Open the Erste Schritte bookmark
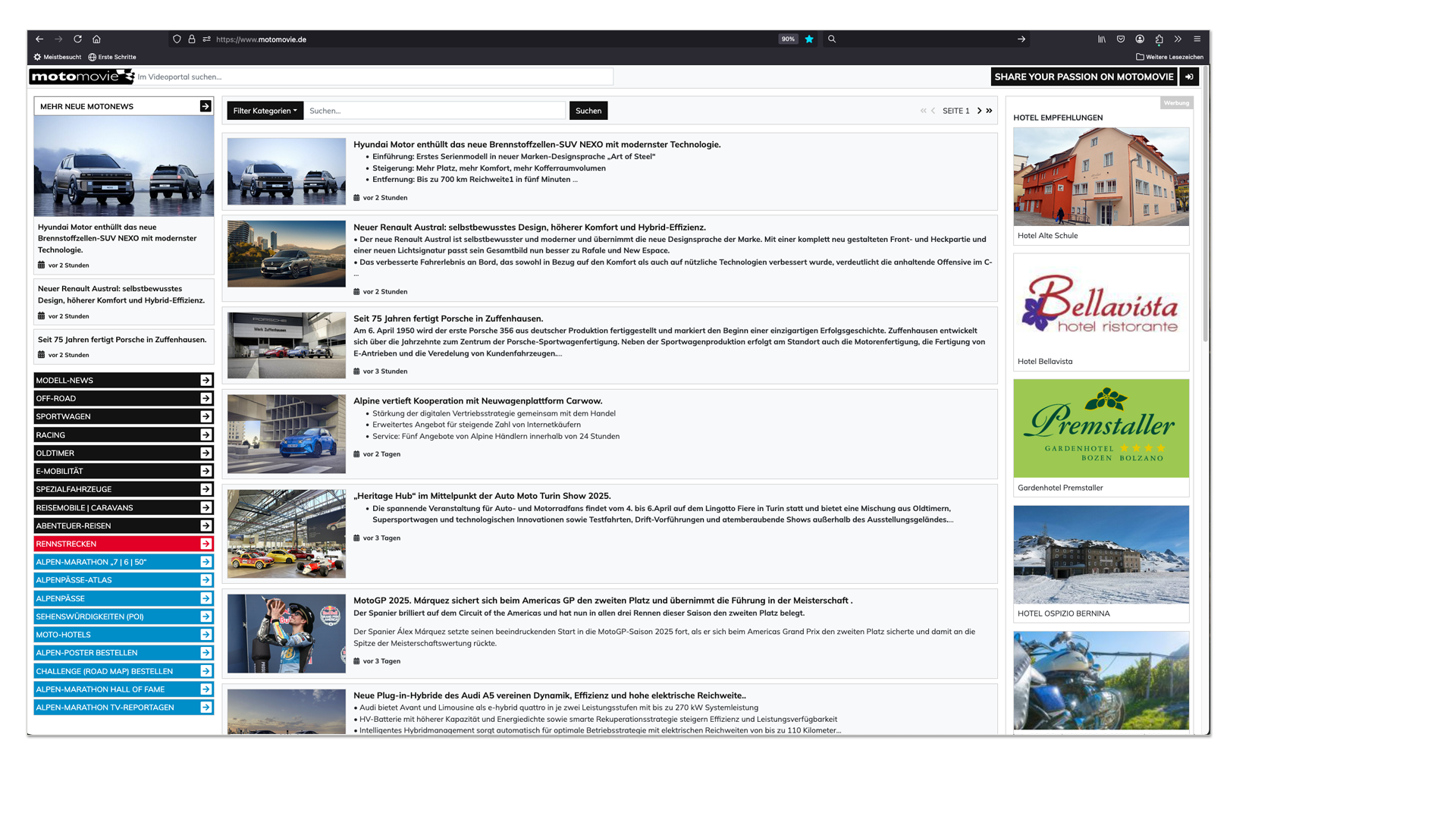Viewport: 1456px width, 819px height. [112, 57]
